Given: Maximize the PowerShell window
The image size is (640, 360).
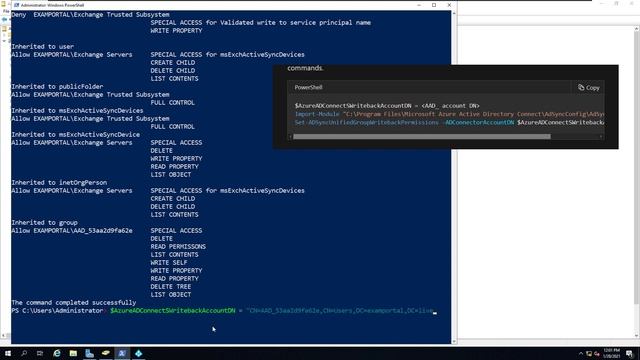Looking at the screenshot, I should (x=434, y=5).
